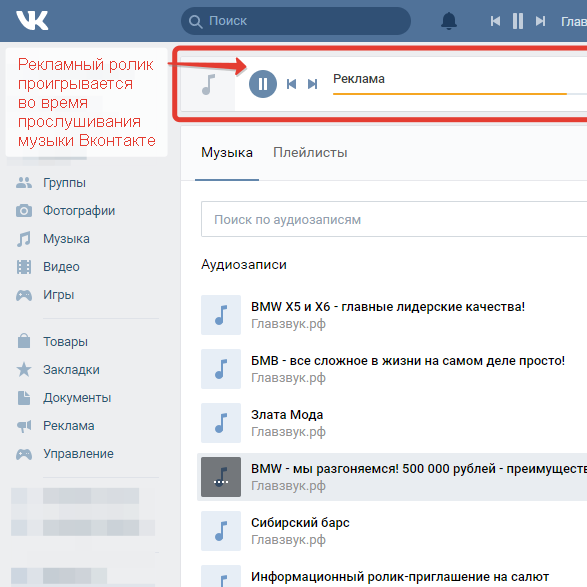Screen dimensions: 587x587
Task: Click the Поиск box in header
Action: click(296, 21)
